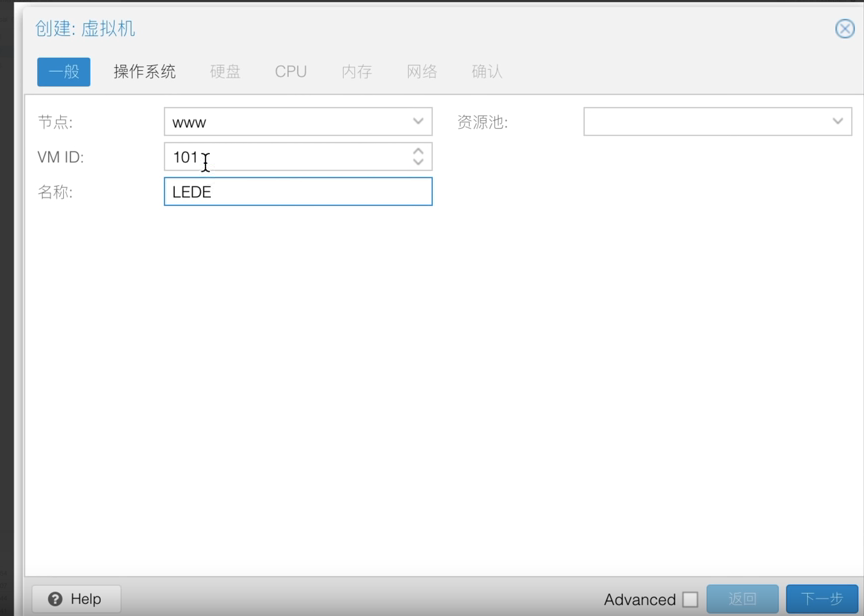Expand the 资源池 resource pool dropdown

pyautogui.click(x=838, y=121)
